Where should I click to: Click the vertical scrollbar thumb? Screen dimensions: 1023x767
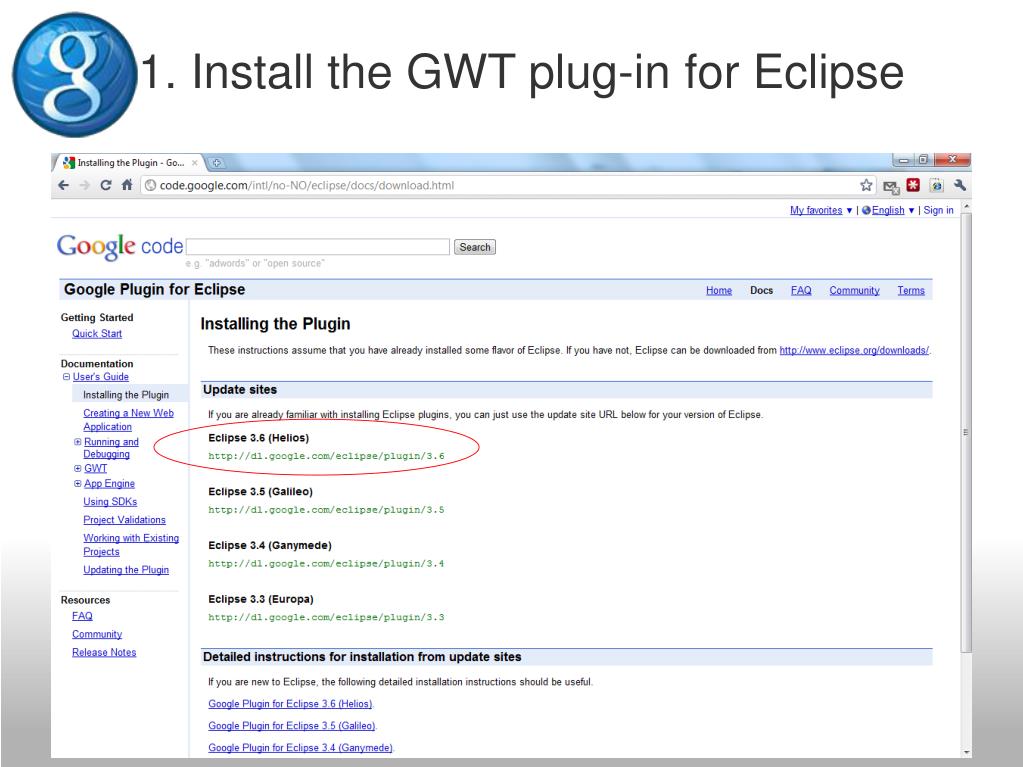coord(966,432)
